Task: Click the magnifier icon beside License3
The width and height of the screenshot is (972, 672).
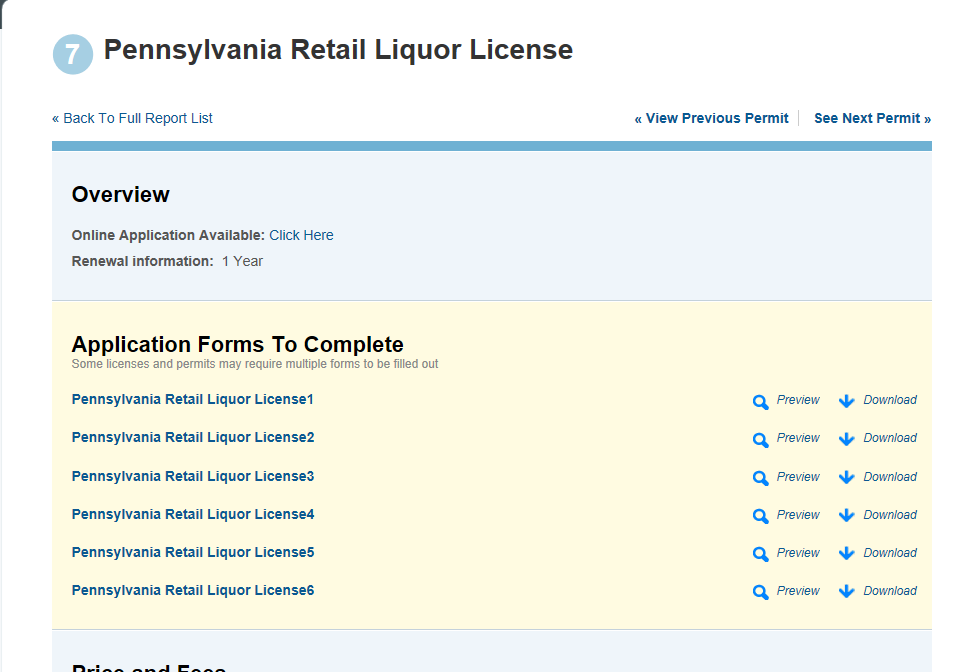Action: coord(760,478)
